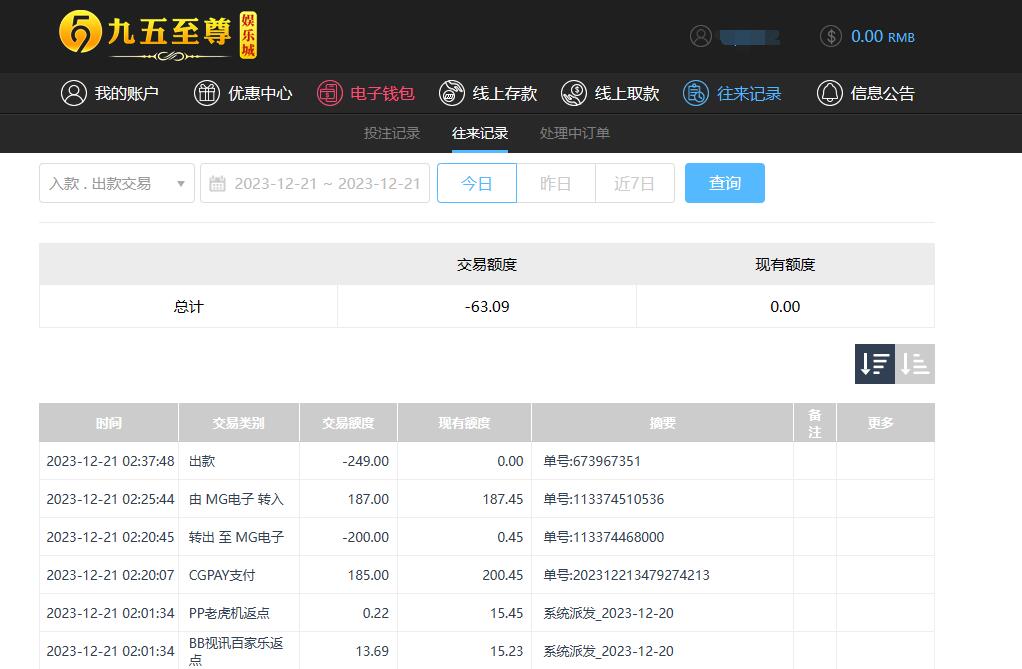This screenshot has height=669, width=1022.
Task: Click the 九五至尊 logo
Action: 158,35
